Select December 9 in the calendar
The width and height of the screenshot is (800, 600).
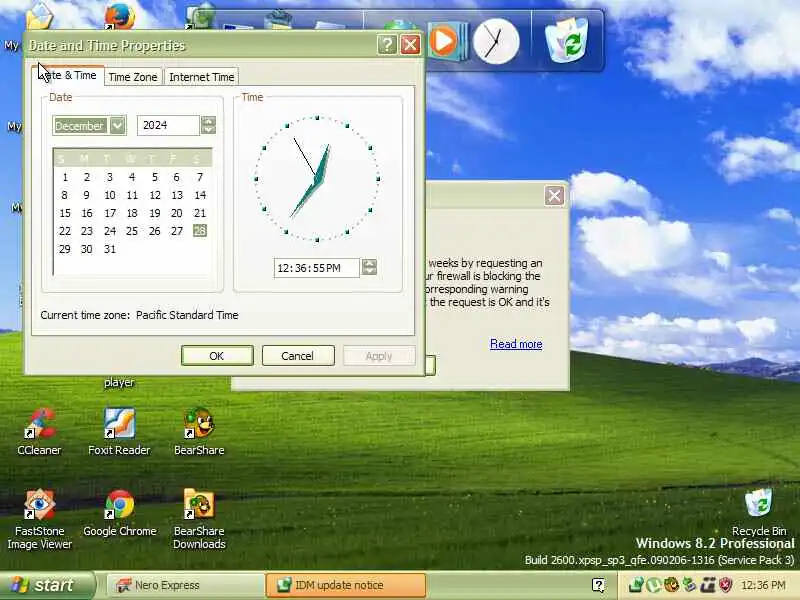(87, 195)
